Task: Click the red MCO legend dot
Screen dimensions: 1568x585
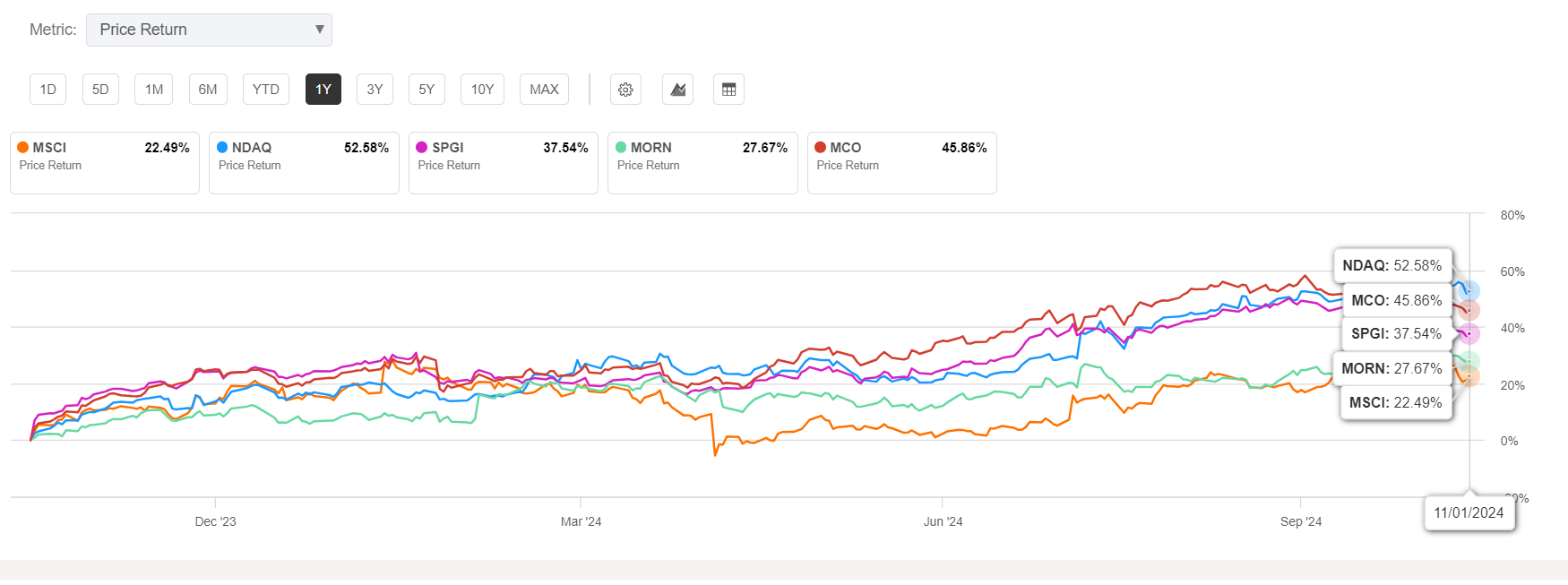Action: (820, 148)
